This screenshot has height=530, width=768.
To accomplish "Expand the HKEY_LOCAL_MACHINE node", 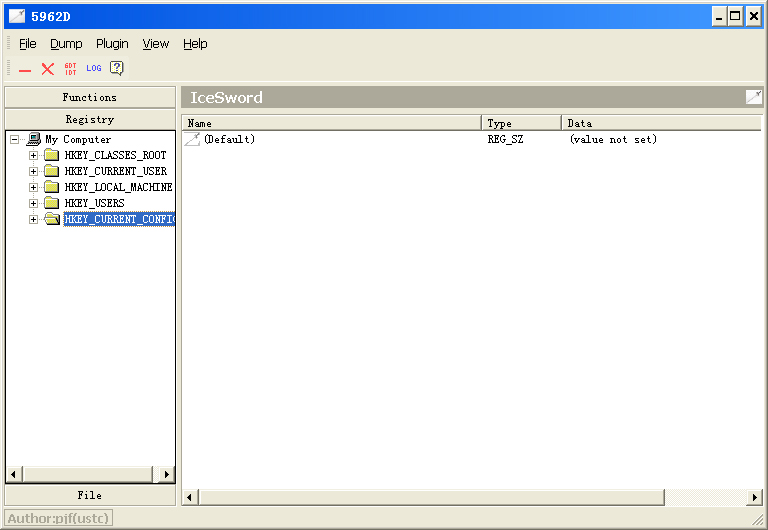I will tap(33, 187).
